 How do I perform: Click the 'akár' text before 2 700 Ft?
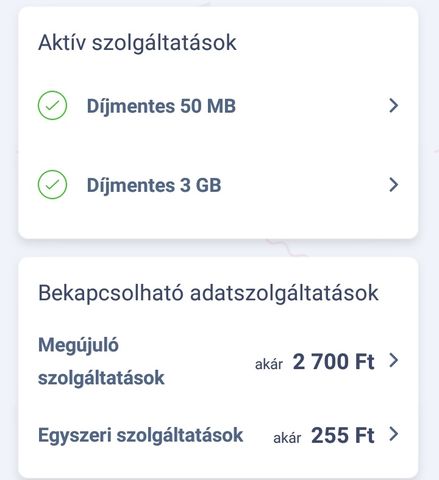[x=269, y=364]
